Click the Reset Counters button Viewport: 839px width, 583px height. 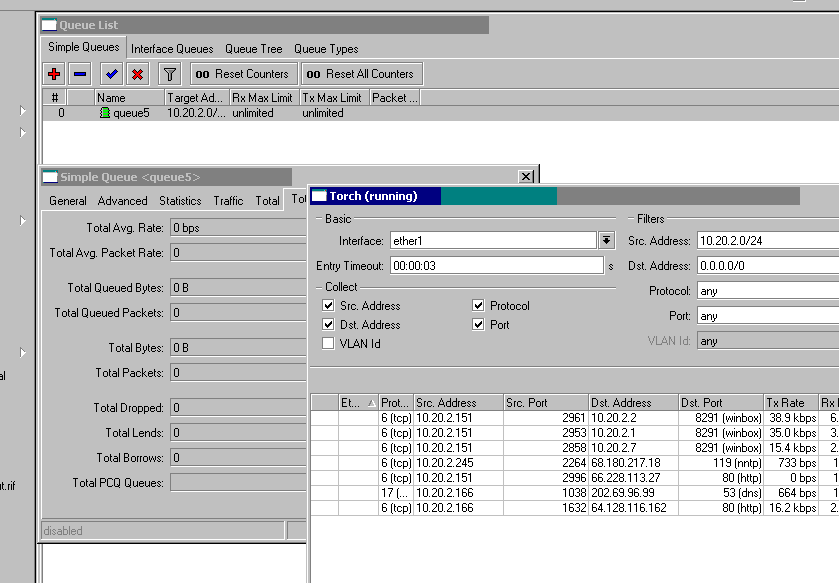coord(244,74)
